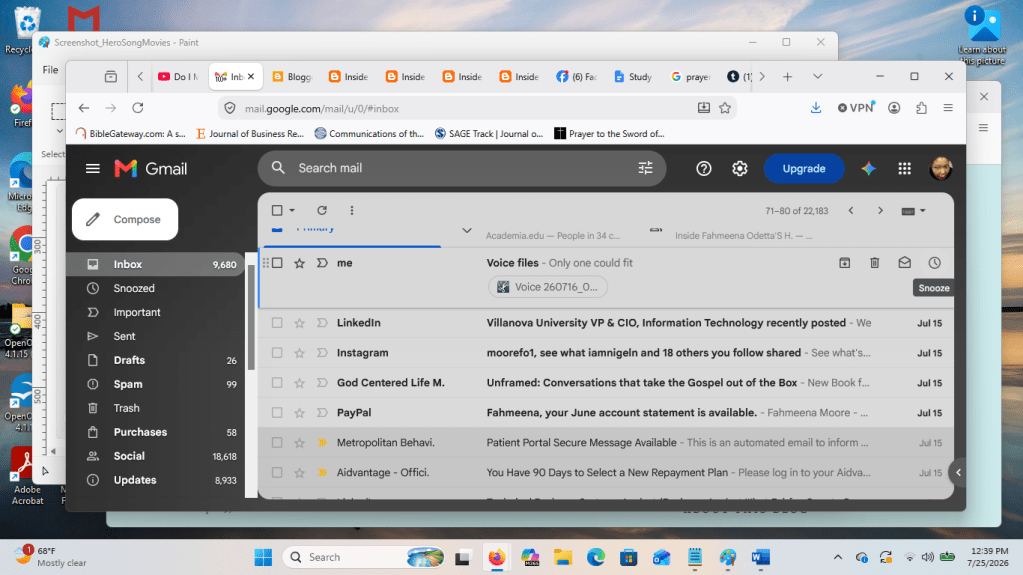Switch to the Study browser tab
The width and height of the screenshot is (1023, 575).
pos(633,77)
